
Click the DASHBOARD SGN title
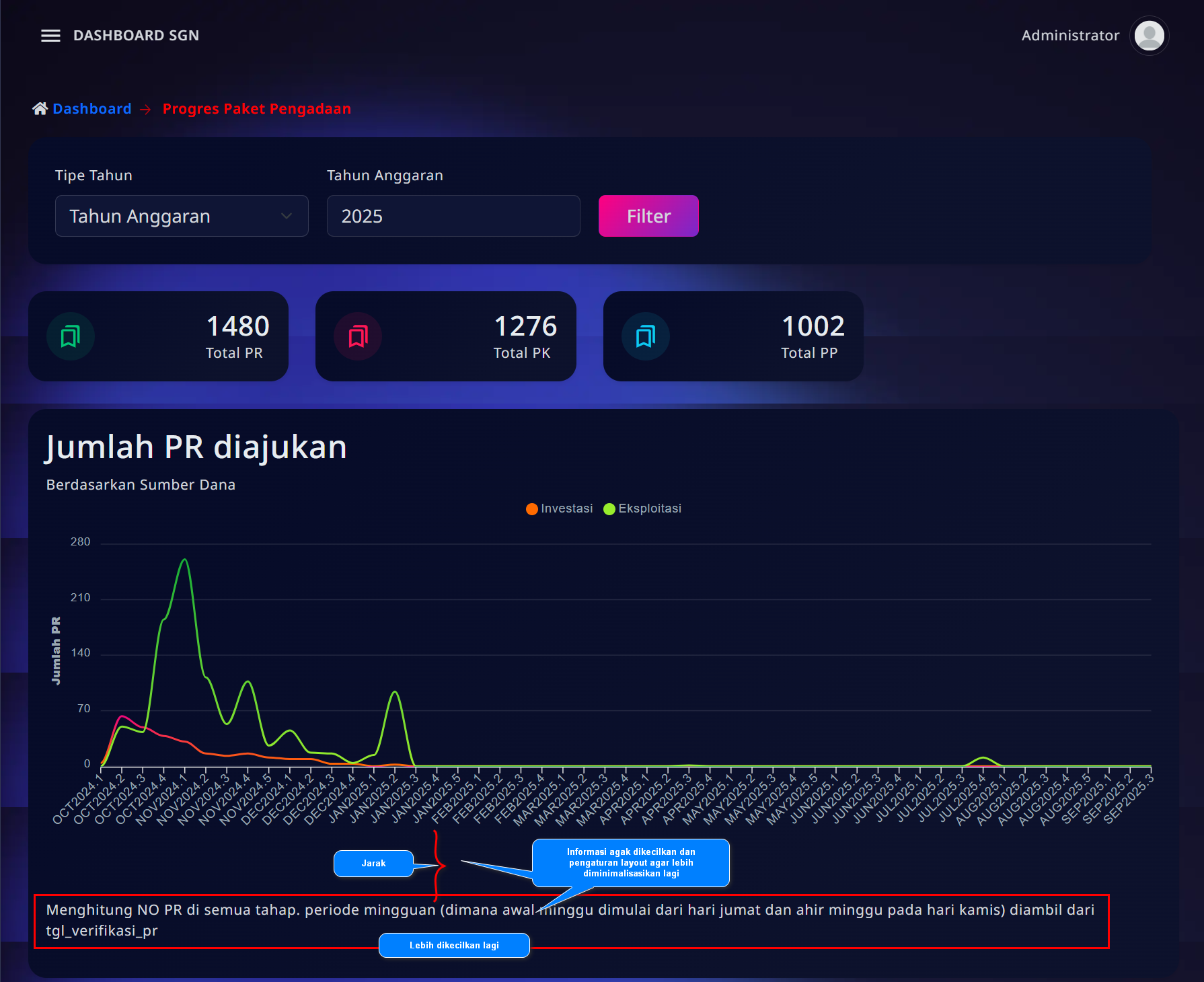(x=136, y=36)
